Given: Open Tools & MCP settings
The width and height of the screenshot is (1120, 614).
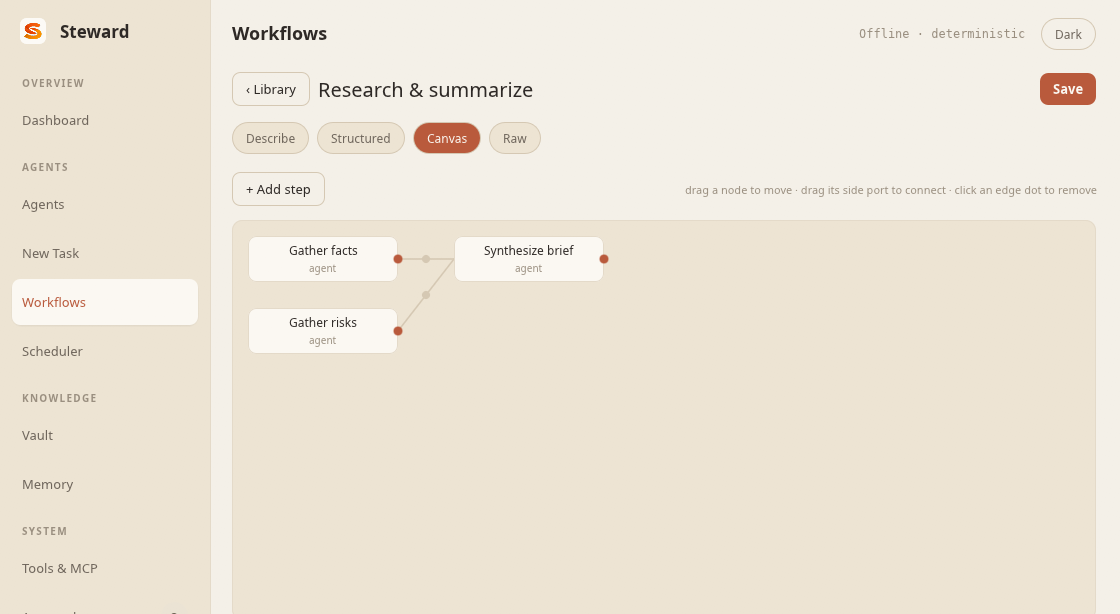Looking at the screenshot, I should tap(105, 568).
